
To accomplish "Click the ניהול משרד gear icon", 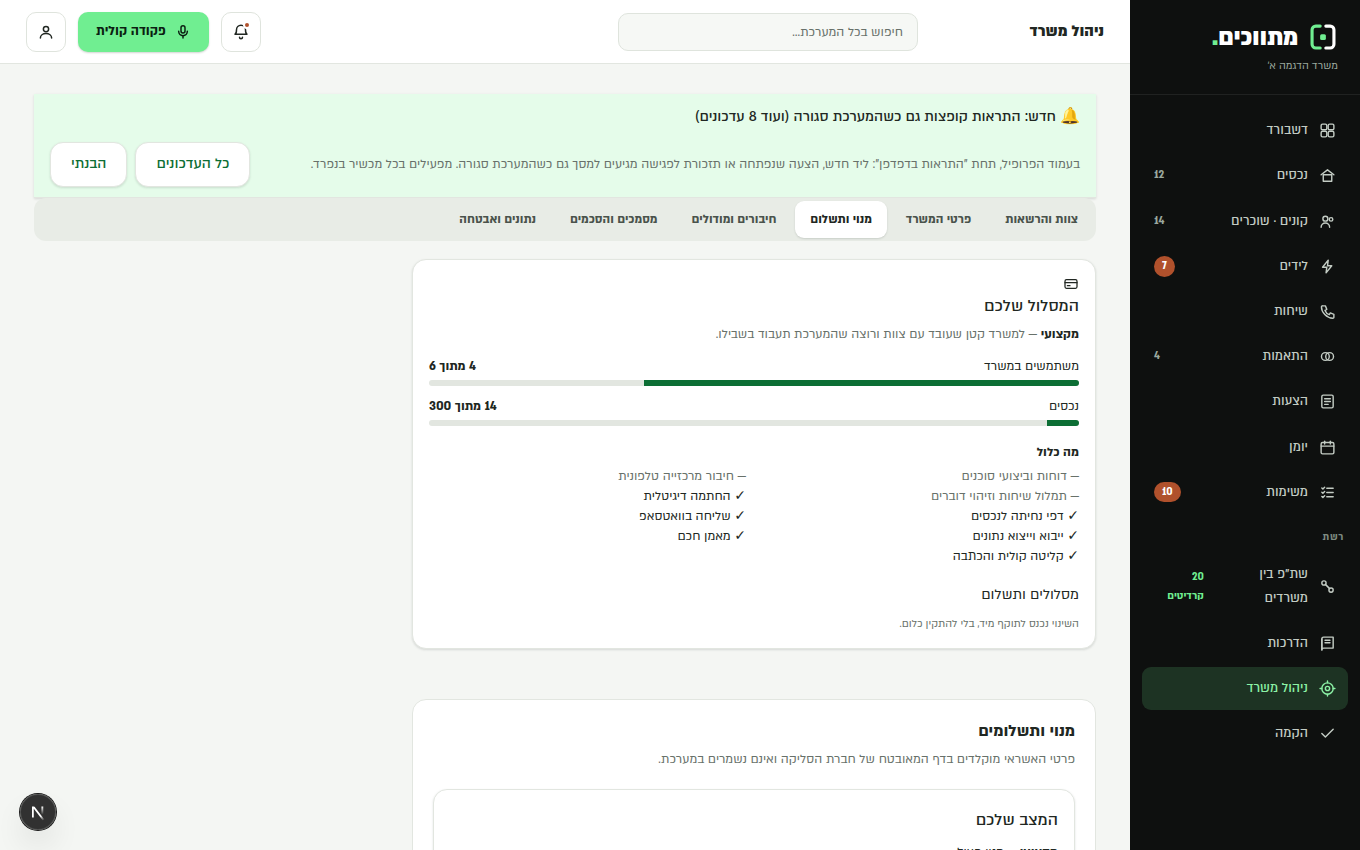I will 1327,688.
